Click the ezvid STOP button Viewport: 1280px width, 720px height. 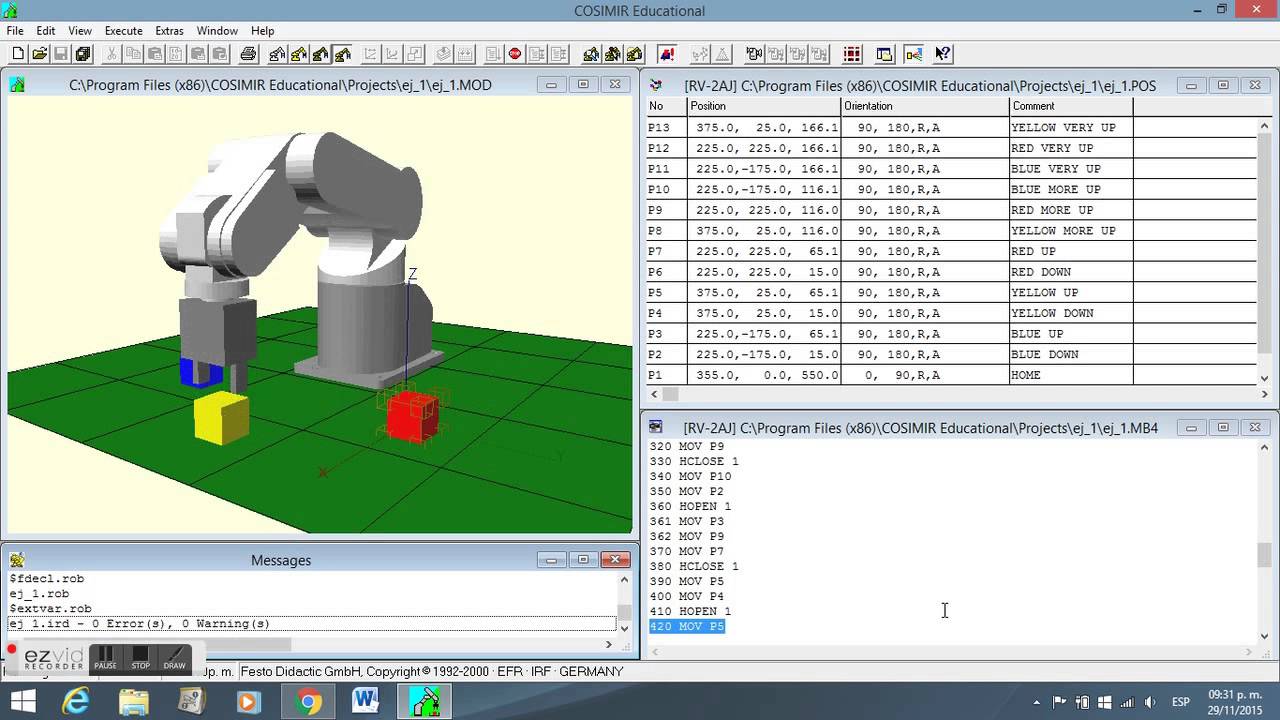point(140,658)
